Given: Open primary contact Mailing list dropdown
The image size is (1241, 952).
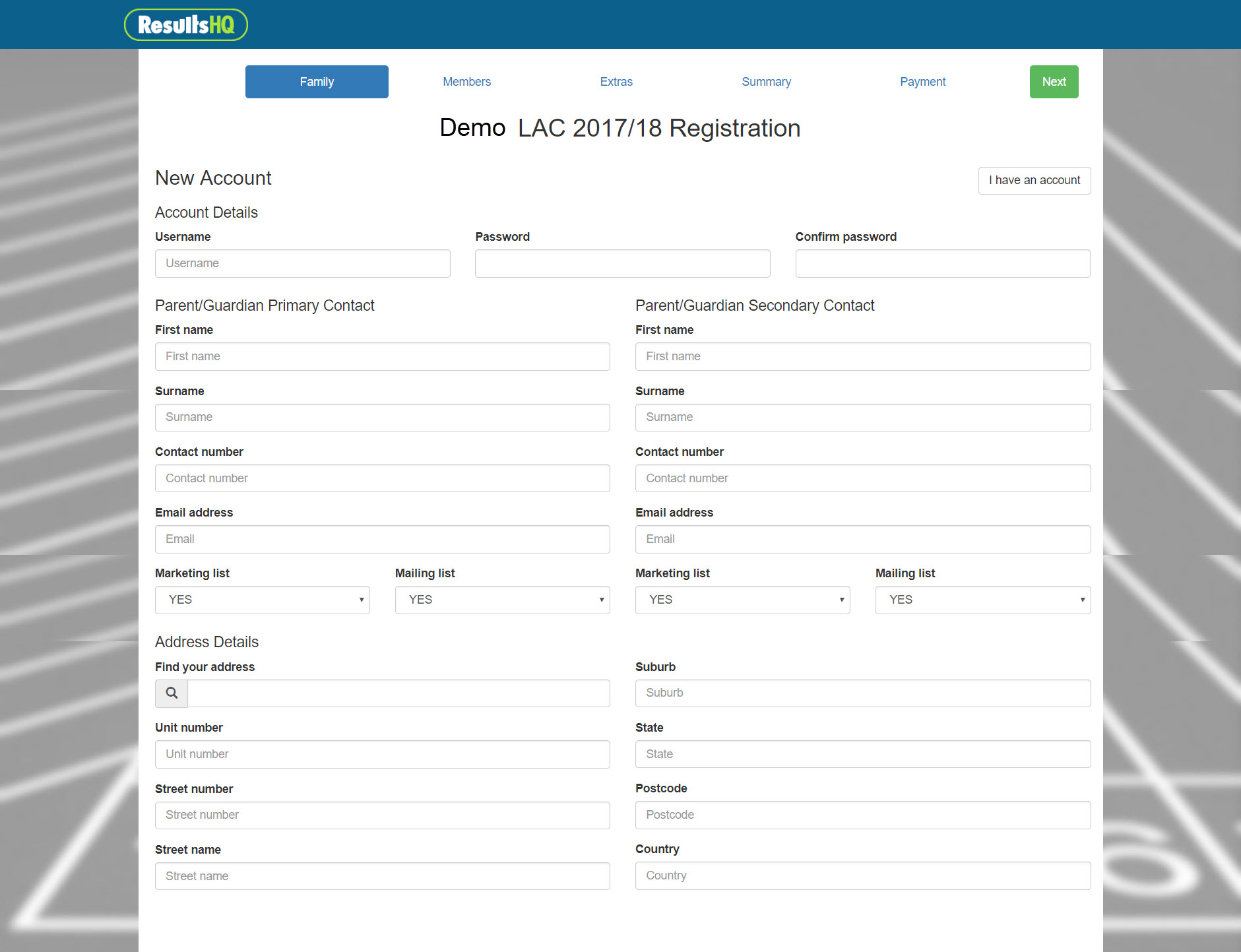Looking at the screenshot, I should click(502, 600).
